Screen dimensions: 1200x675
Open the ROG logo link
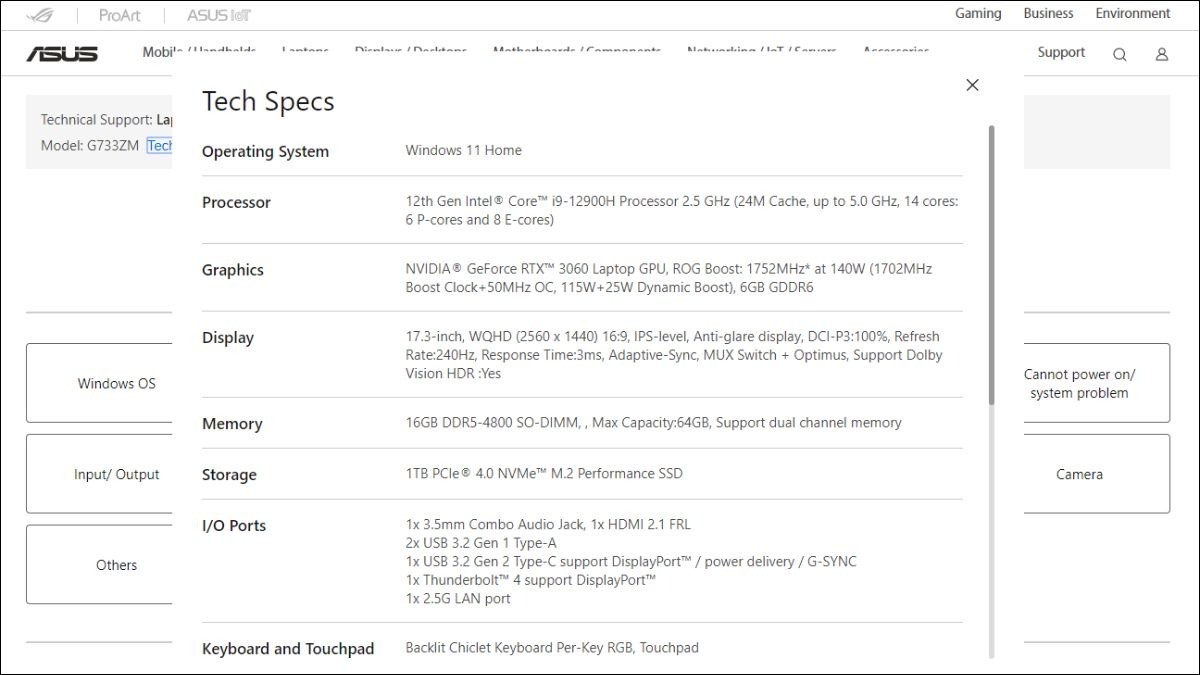[x=41, y=15]
